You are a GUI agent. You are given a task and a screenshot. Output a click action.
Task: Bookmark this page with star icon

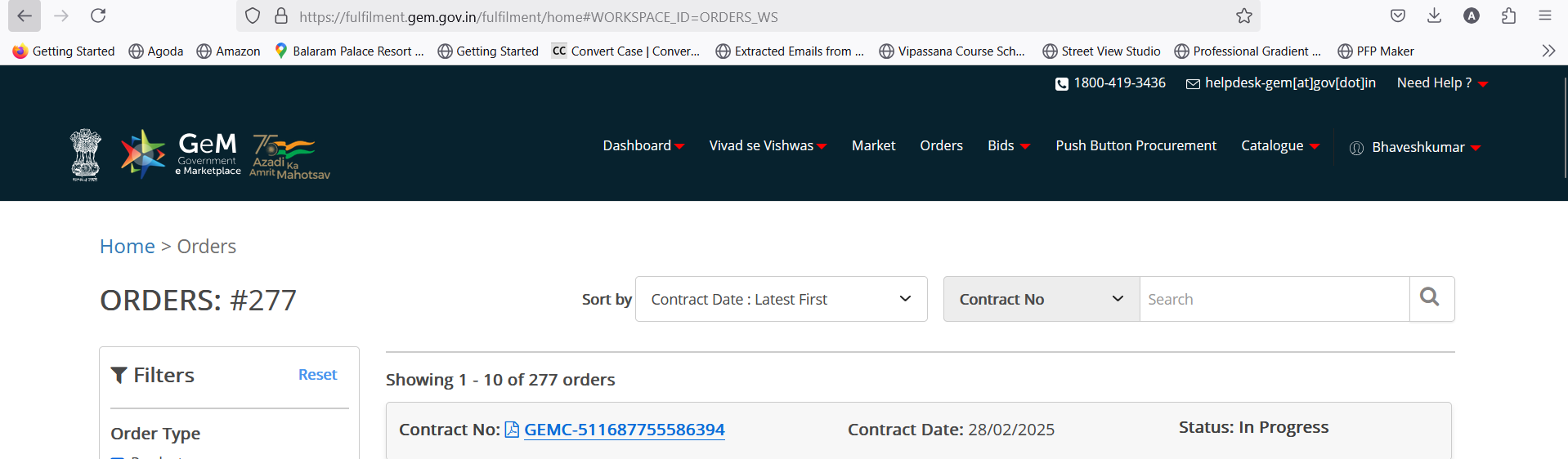[x=1243, y=16]
